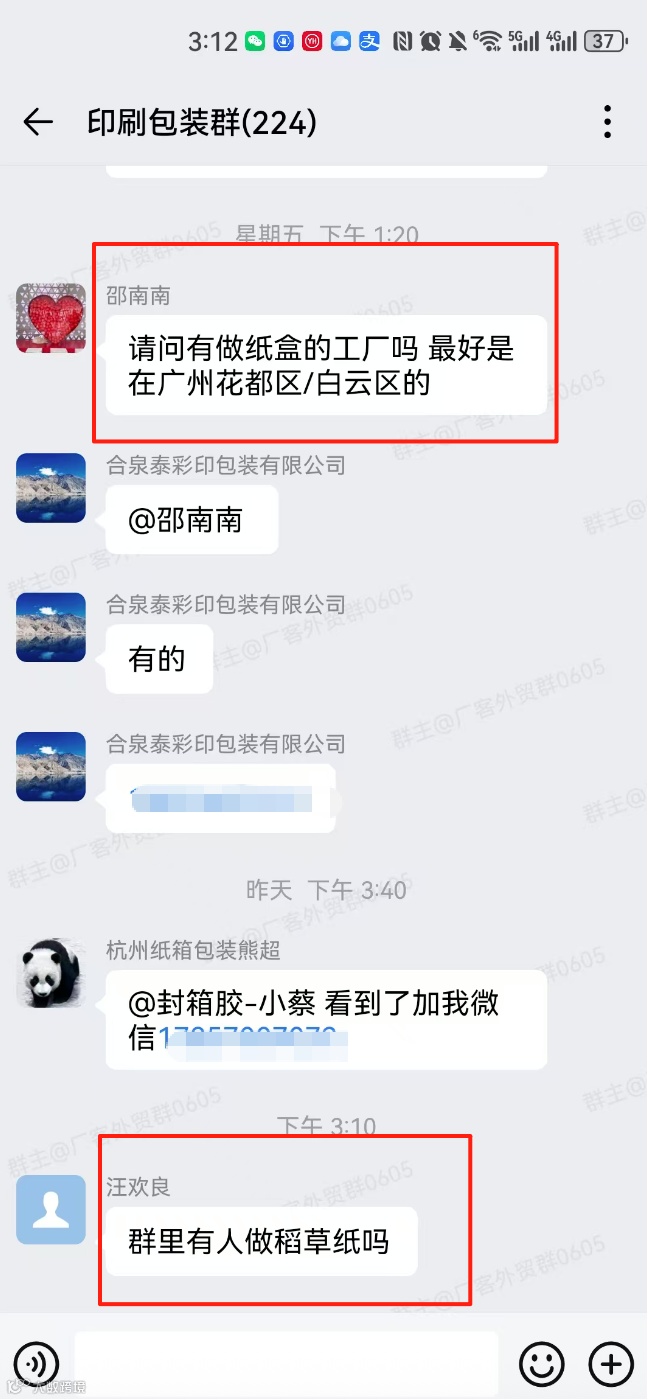Screen dimensions: 648x1400
Task: Switch to voice input icon
Action: (36, 1363)
